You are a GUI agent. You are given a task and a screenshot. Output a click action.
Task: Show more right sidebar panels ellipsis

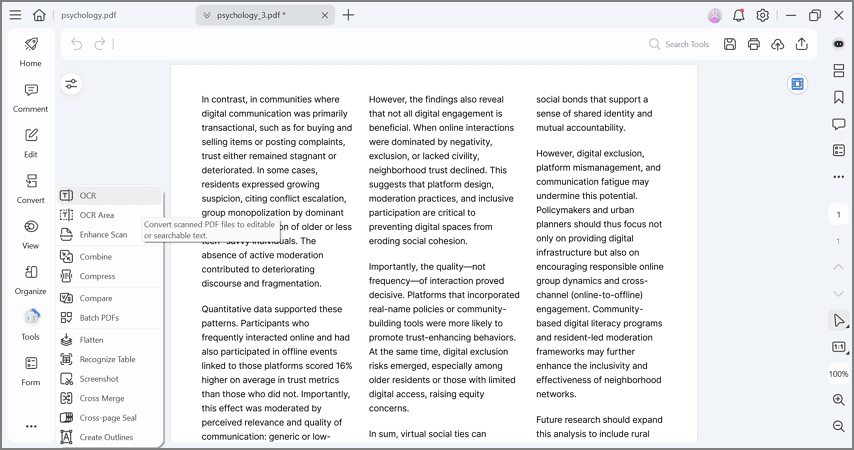(x=839, y=177)
